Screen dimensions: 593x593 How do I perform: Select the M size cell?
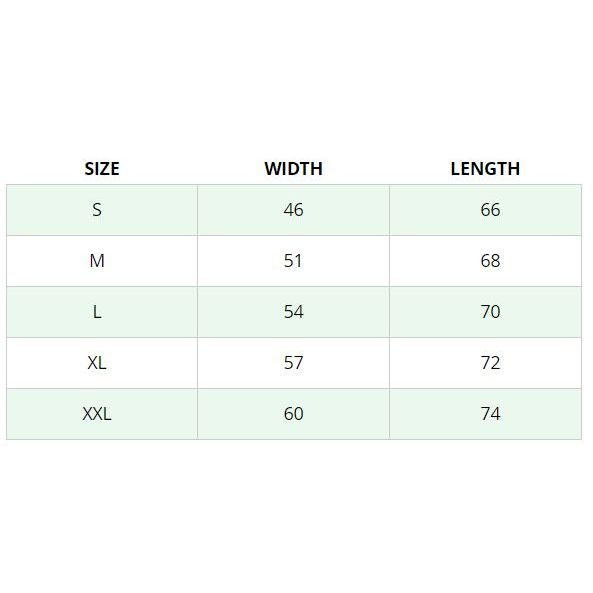tap(102, 261)
